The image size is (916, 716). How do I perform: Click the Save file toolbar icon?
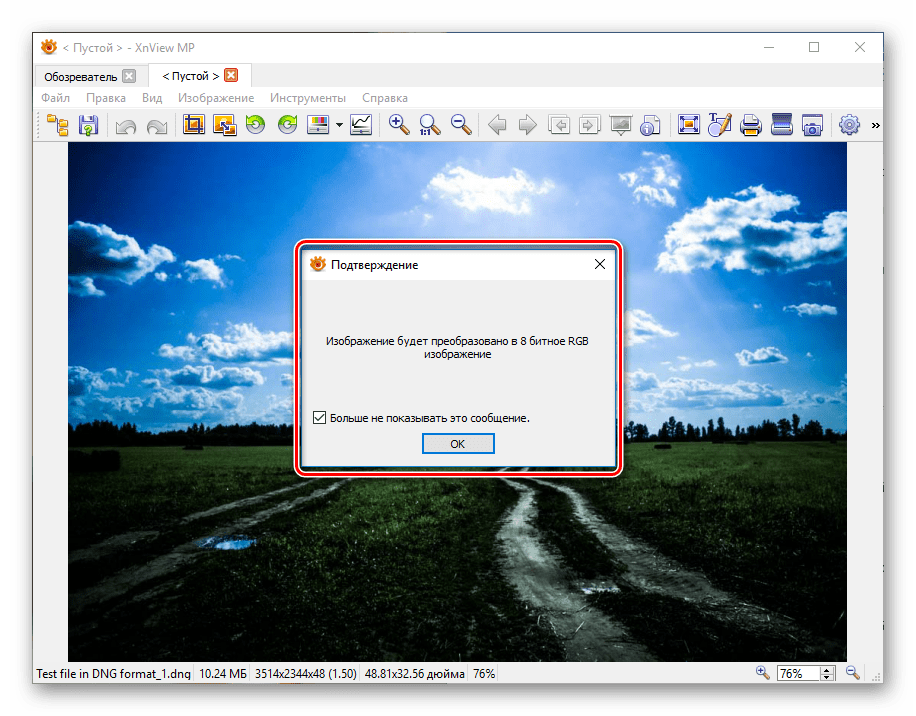click(x=88, y=125)
